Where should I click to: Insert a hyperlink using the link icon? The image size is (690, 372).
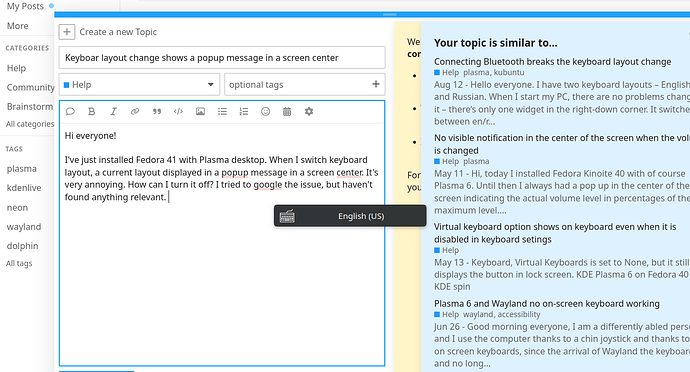135,111
